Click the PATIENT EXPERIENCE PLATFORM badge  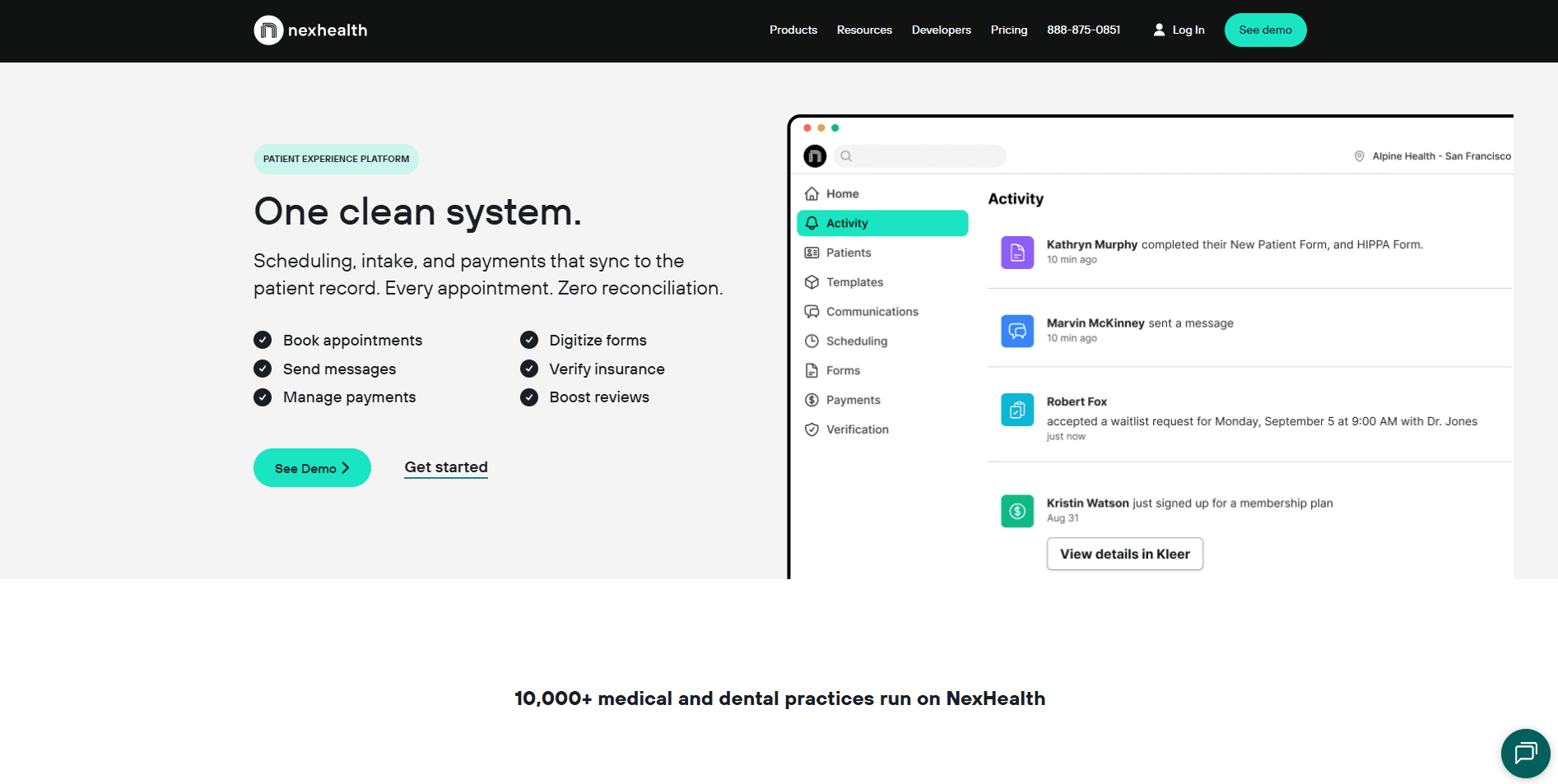click(336, 159)
